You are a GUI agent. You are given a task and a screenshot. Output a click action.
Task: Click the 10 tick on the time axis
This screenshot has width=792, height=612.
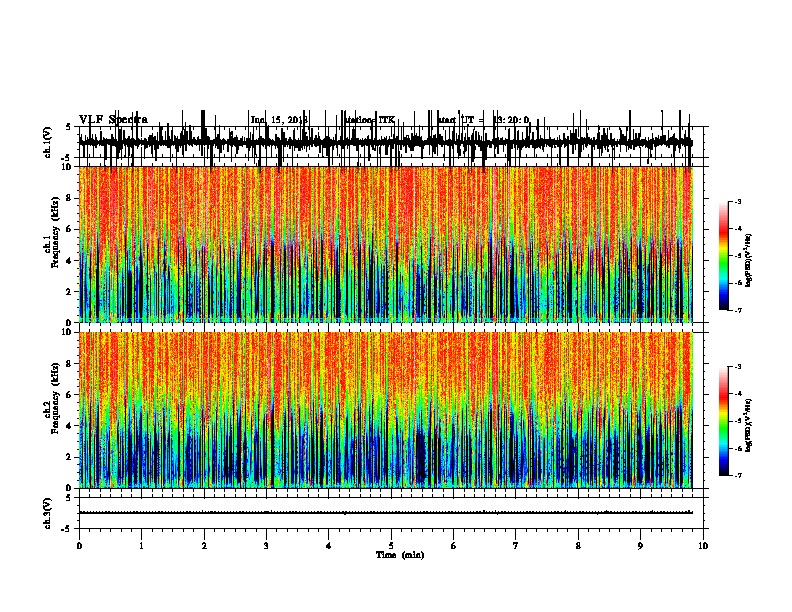click(703, 546)
